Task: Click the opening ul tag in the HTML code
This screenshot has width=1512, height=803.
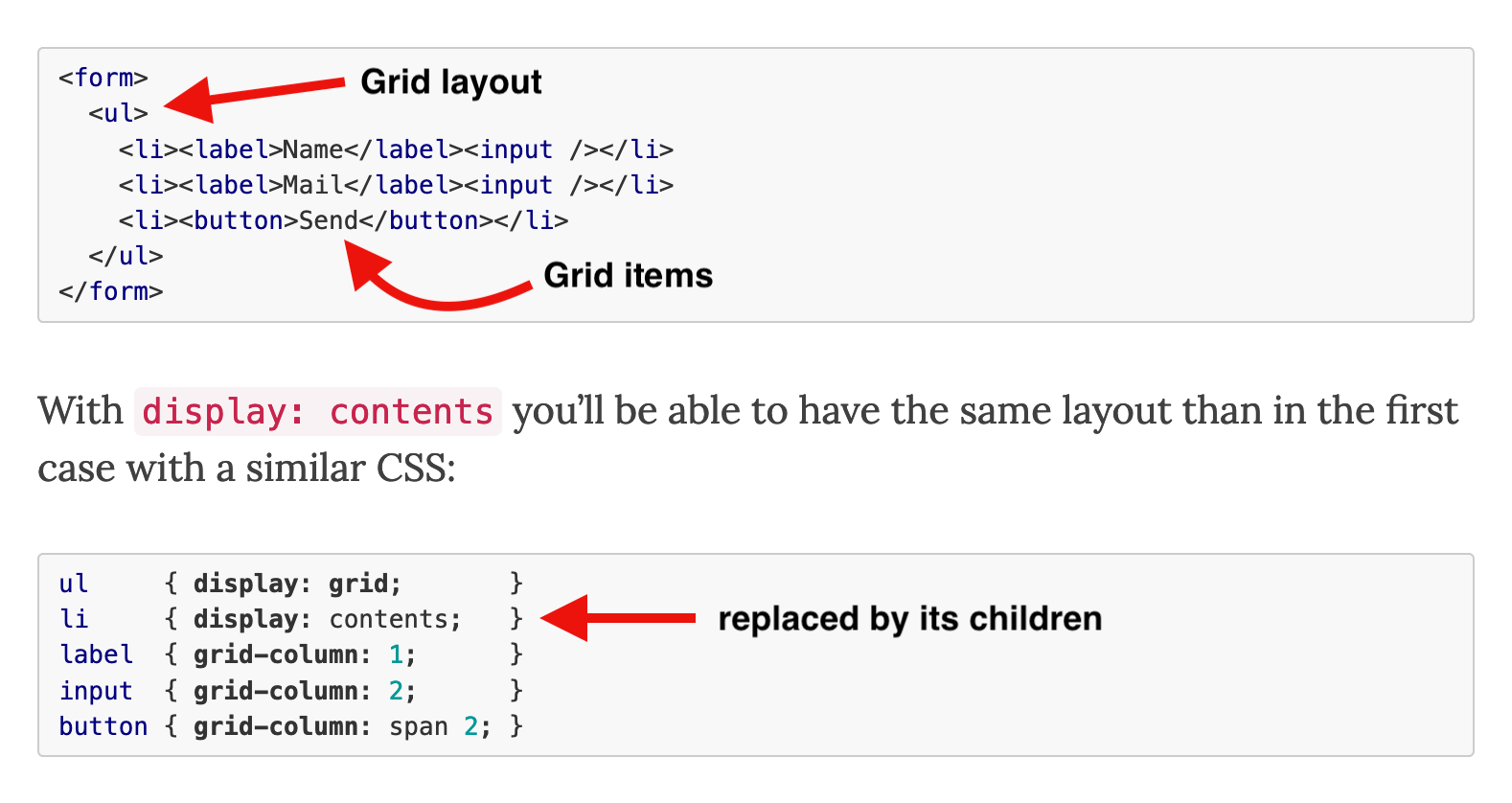Action: point(119,113)
